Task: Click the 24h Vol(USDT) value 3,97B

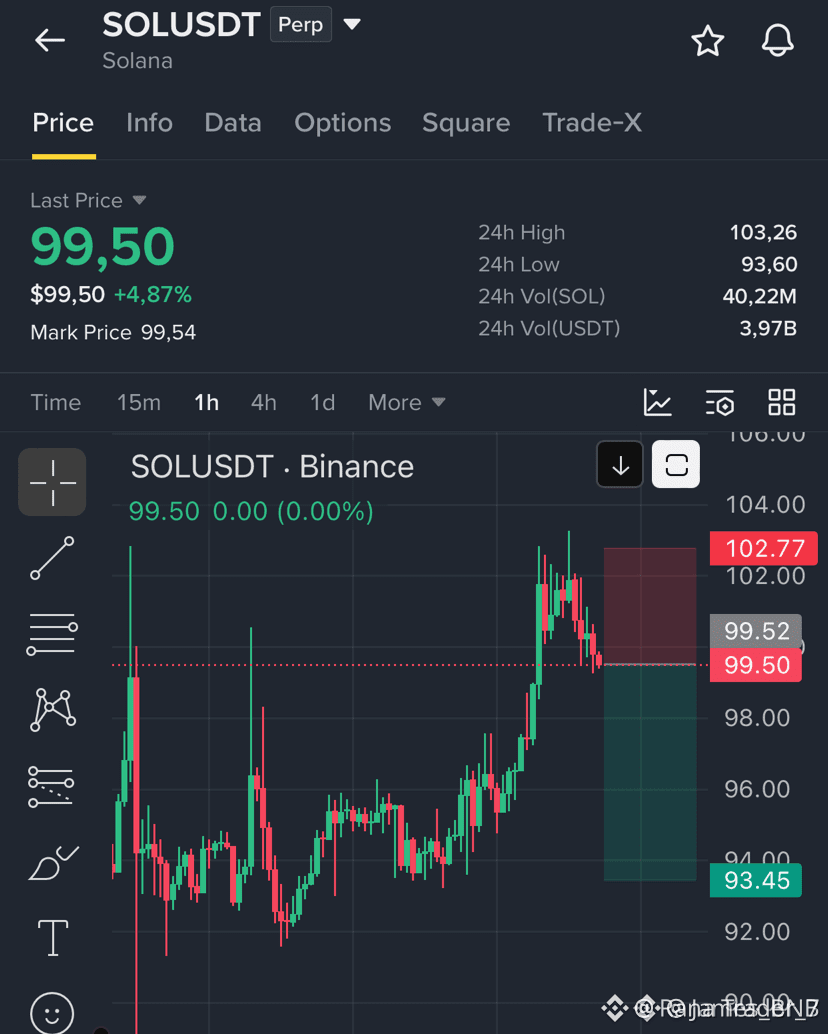Action: [x=768, y=328]
